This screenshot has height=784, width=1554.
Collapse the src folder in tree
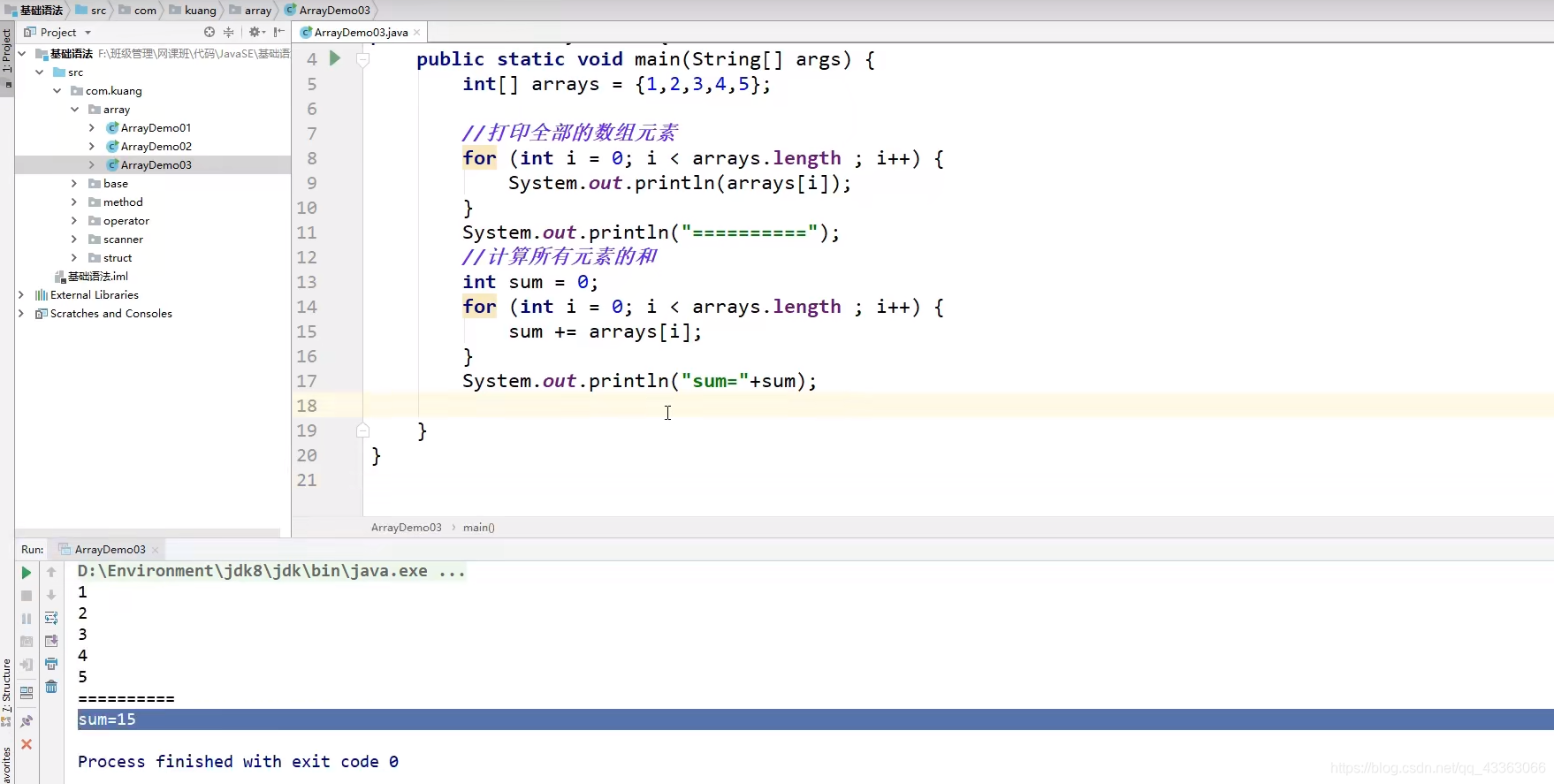pos(39,72)
